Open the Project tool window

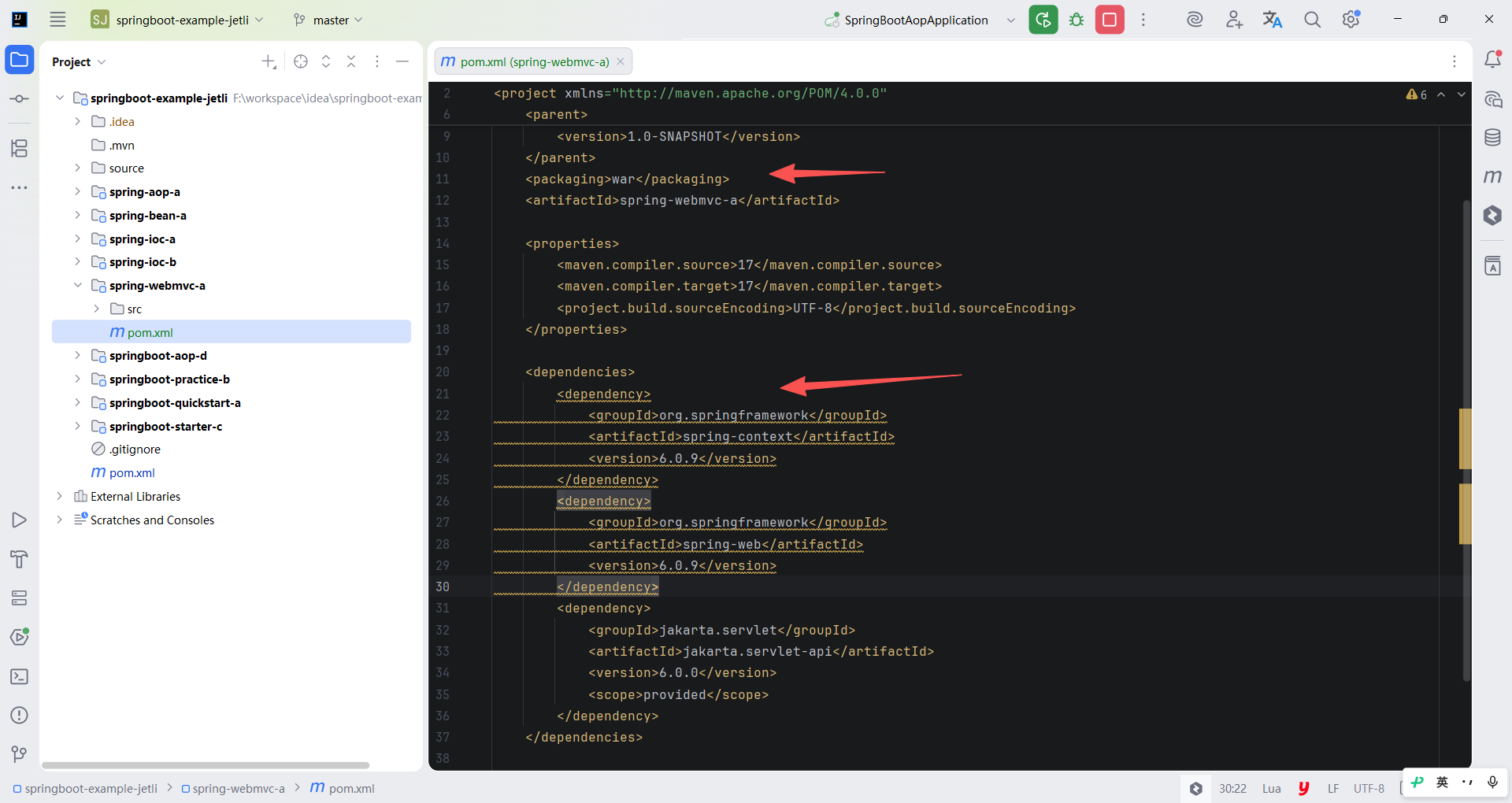(x=20, y=60)
